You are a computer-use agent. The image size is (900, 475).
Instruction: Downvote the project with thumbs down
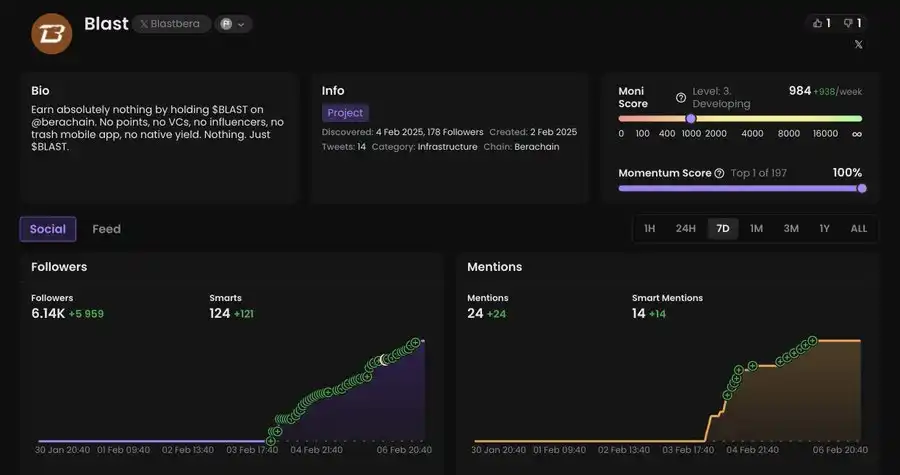(852, 23)
